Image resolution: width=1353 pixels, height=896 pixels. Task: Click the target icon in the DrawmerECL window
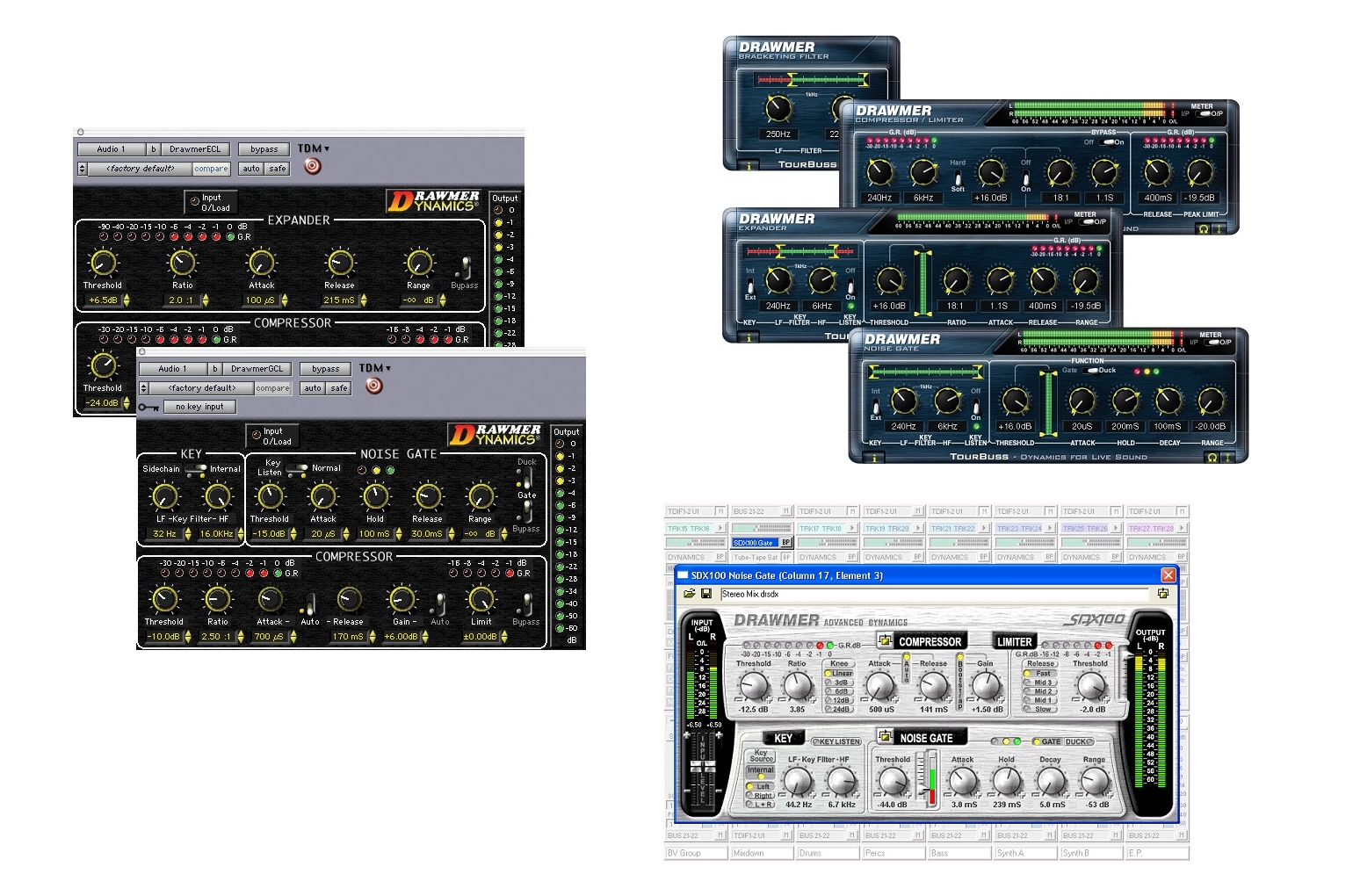click(x=313, y=166)
